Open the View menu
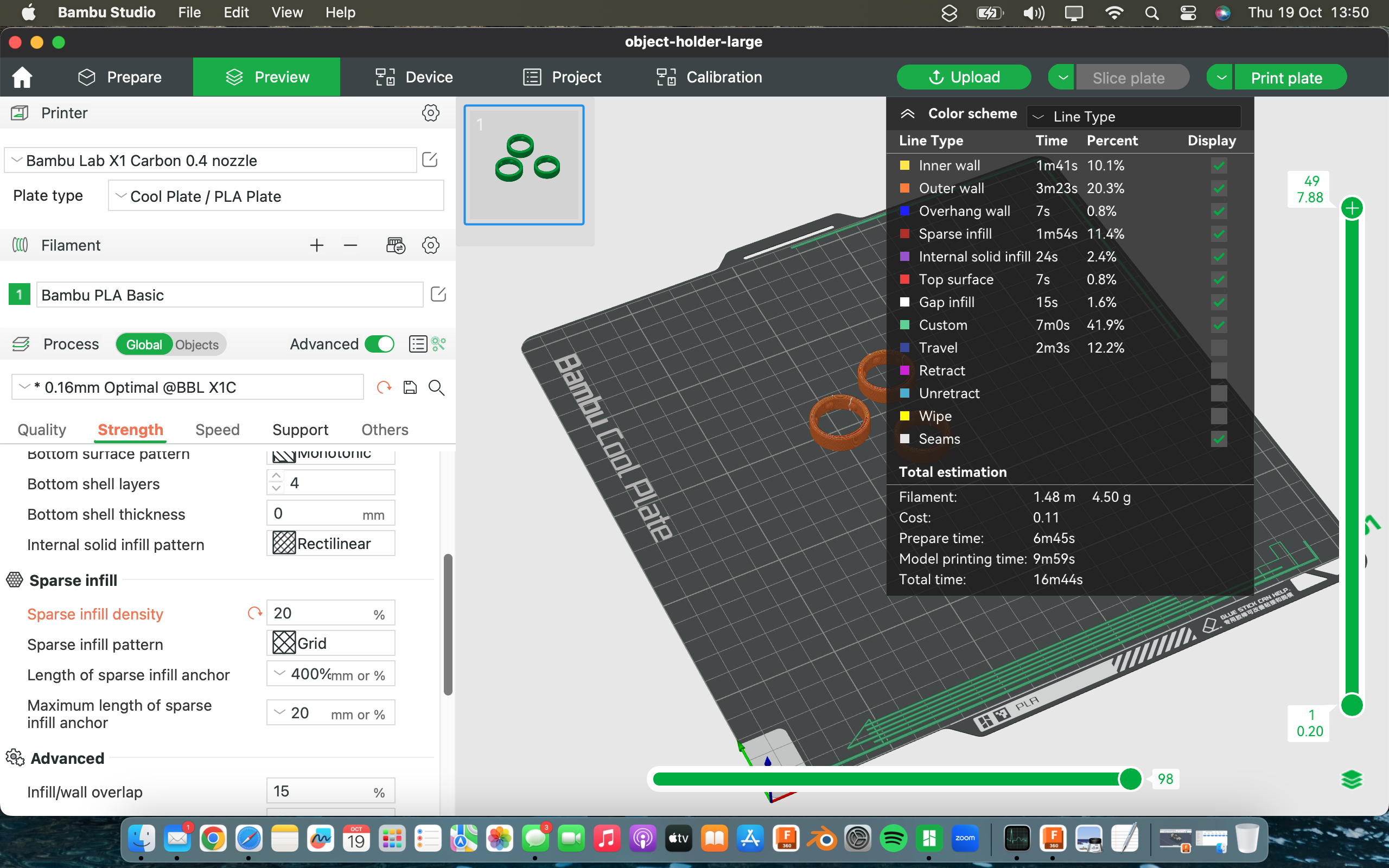 click(x=286, y=12)
